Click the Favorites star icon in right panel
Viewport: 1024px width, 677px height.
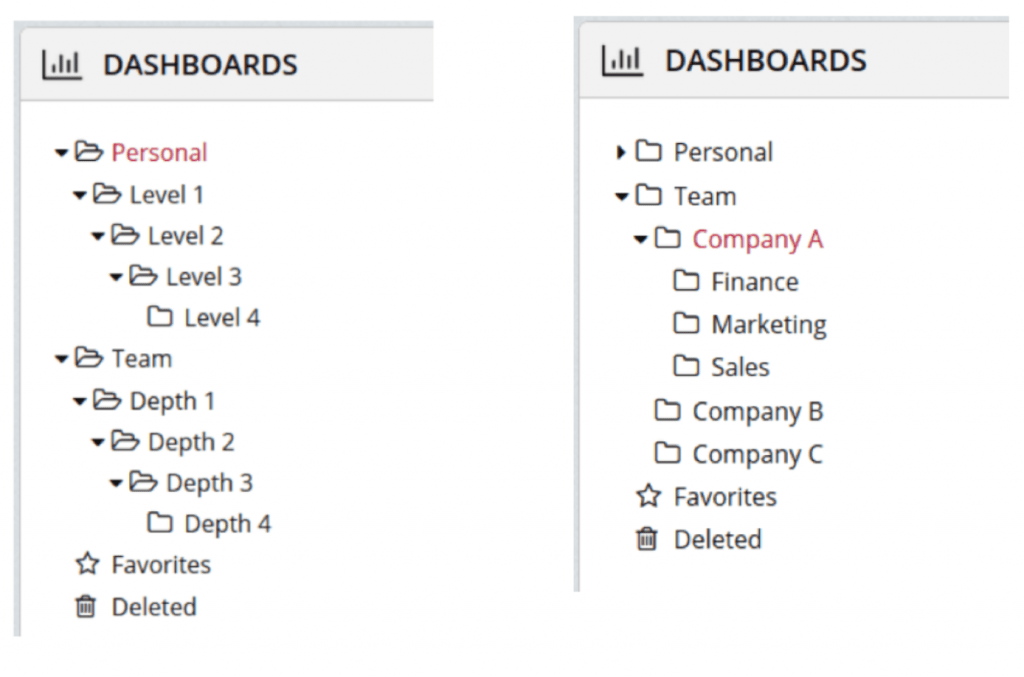coord(648,496)
